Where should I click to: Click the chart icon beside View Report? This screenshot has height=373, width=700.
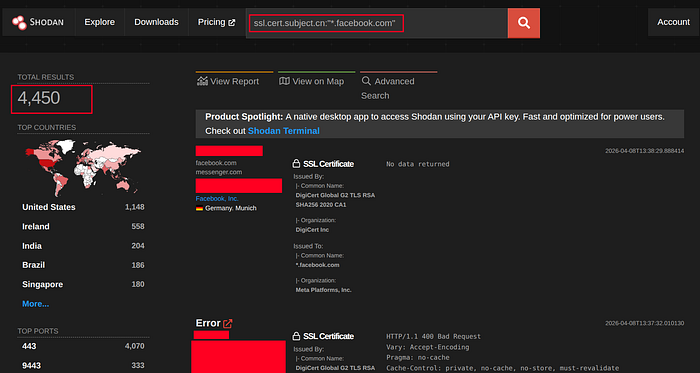(202, 81)
